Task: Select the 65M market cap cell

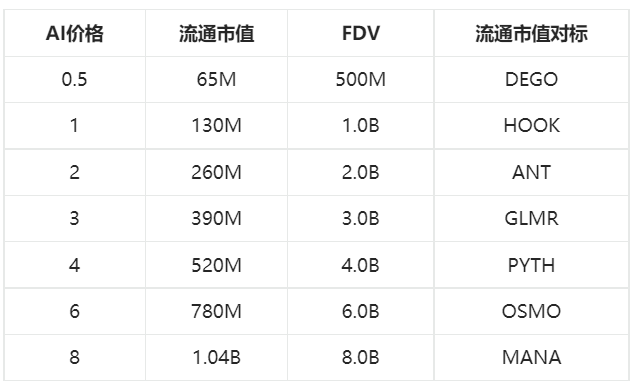Action: (x=217, y=79)
